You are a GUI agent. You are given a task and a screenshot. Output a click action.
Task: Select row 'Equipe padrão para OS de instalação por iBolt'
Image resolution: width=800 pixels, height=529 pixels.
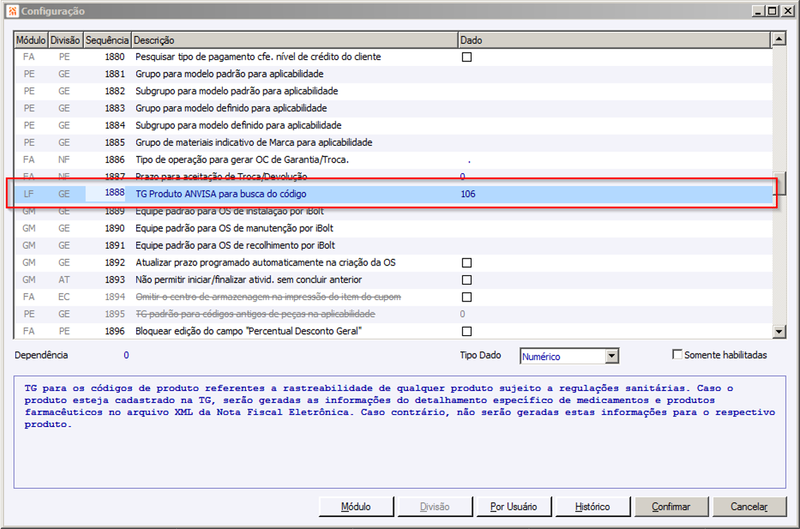pyautogui.click(x=393, y=212)
